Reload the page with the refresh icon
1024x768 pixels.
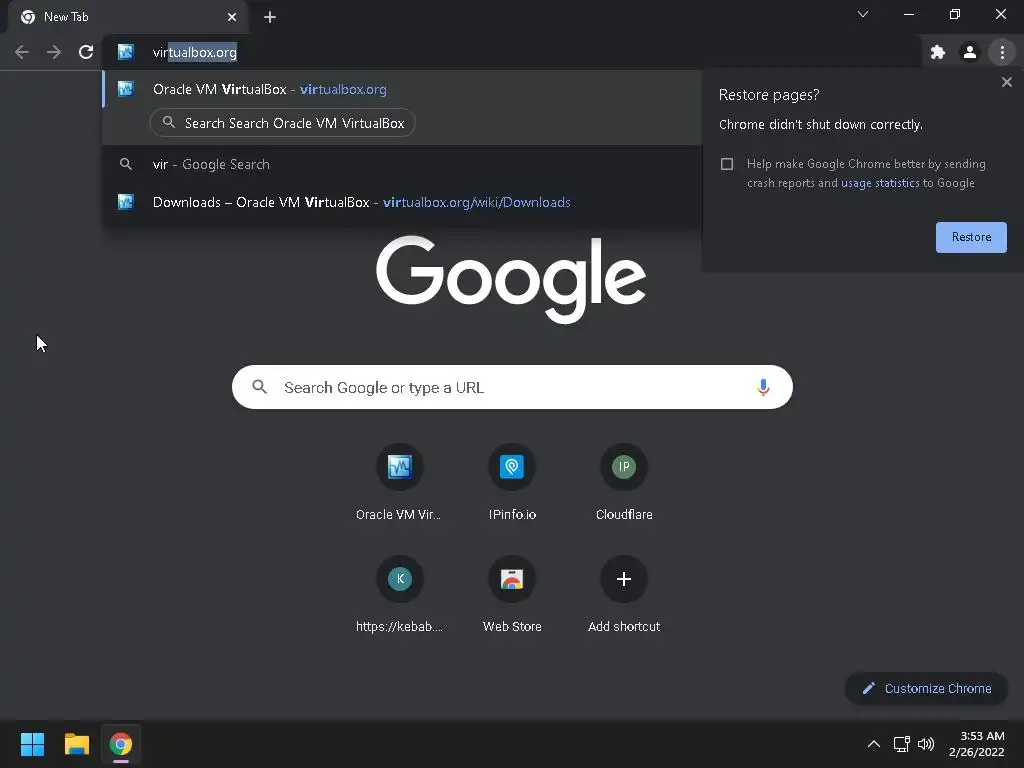coord(86,52)
